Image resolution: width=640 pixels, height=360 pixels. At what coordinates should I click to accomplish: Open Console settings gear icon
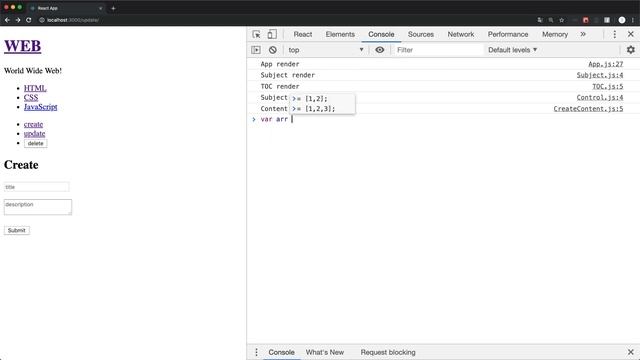coord(631,50)
